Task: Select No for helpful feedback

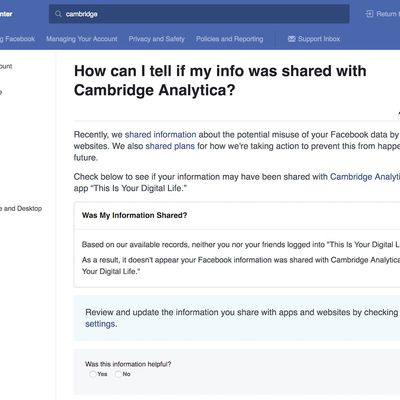Action: pyautogui.click(x=118, y=374)
